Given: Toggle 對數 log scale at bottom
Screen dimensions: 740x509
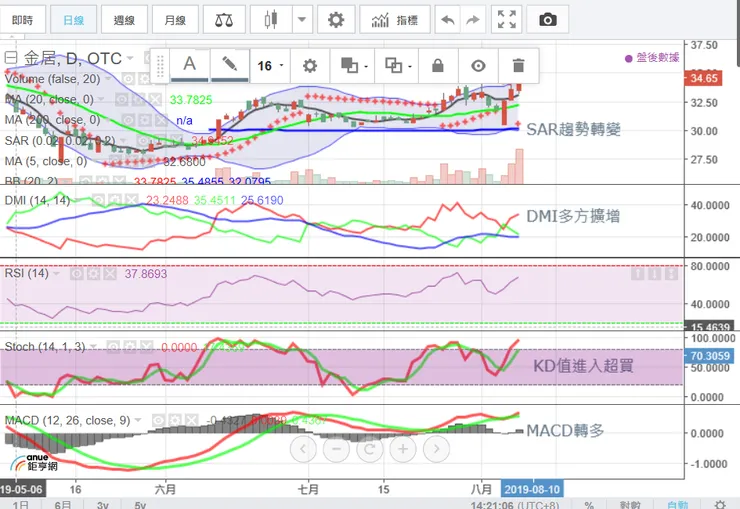Looking at the screenshot, I should [630, 505].
